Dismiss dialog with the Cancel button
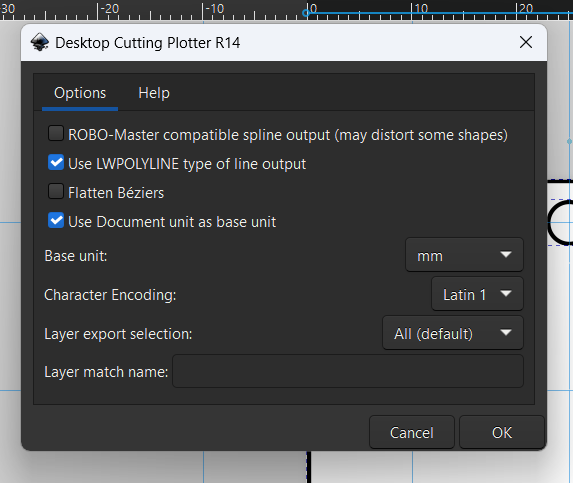Viewport: 573px width, 483px height. click(412, 432)
